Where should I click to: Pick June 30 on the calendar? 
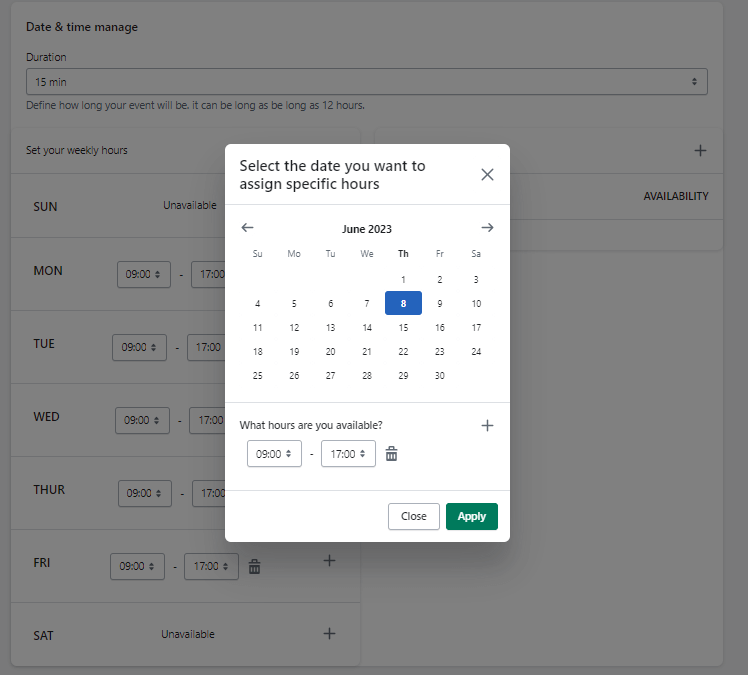[439, 376]
